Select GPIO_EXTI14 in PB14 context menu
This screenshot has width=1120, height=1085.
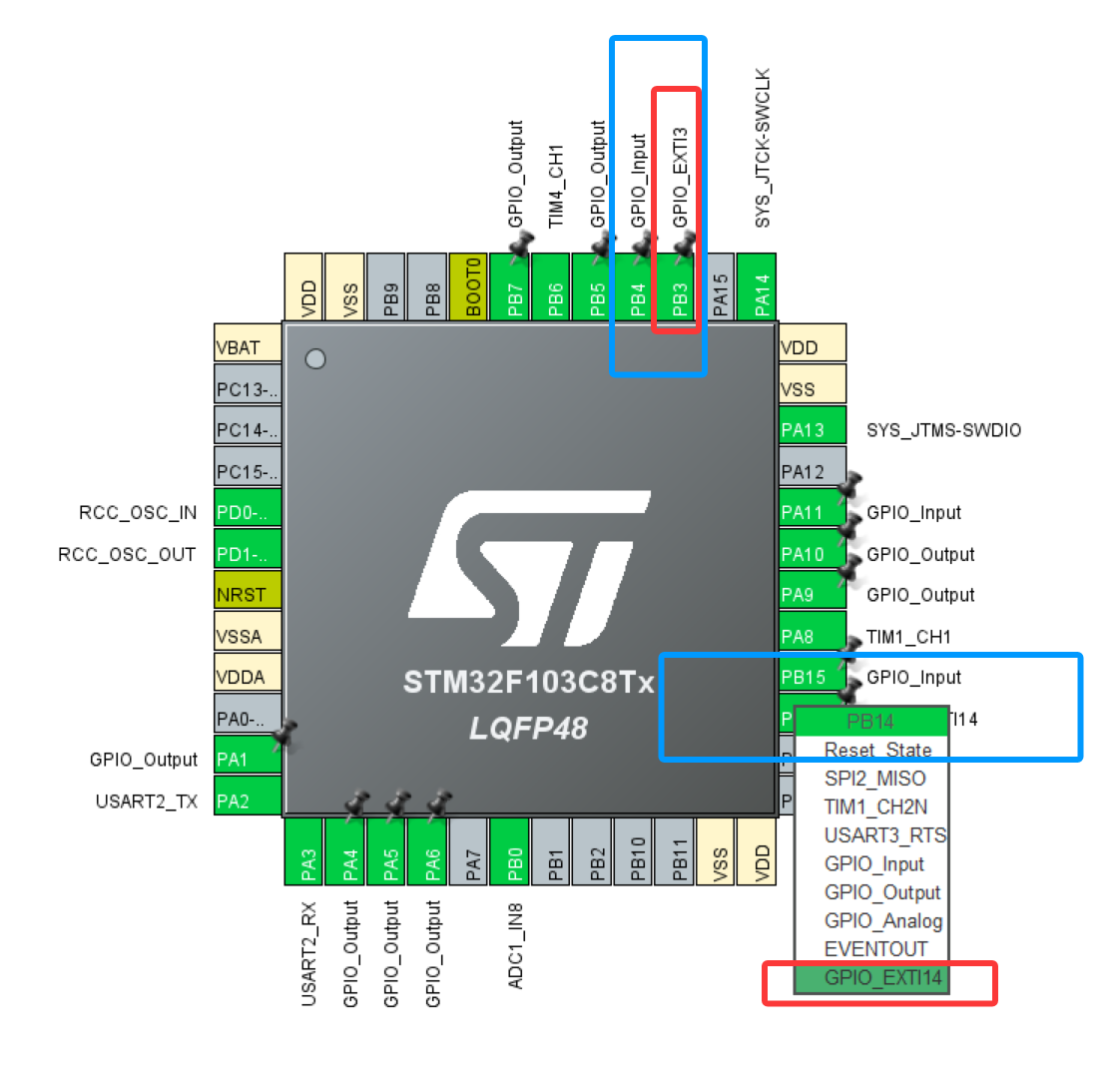pos(871,977)
